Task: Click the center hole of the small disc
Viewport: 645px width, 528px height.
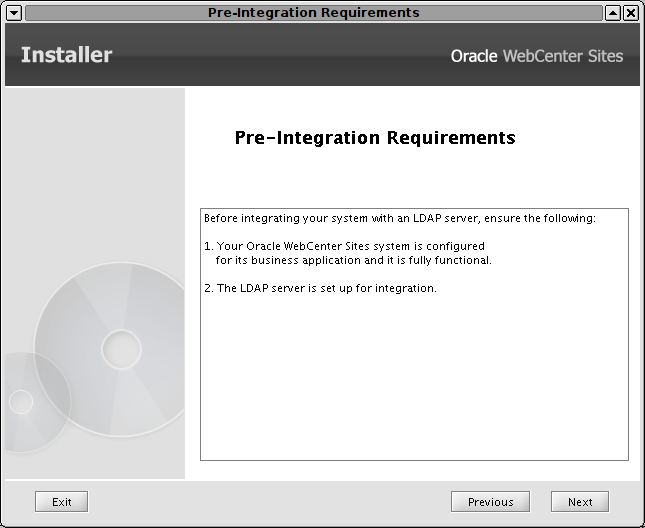Action: click(x=21, y=402)
